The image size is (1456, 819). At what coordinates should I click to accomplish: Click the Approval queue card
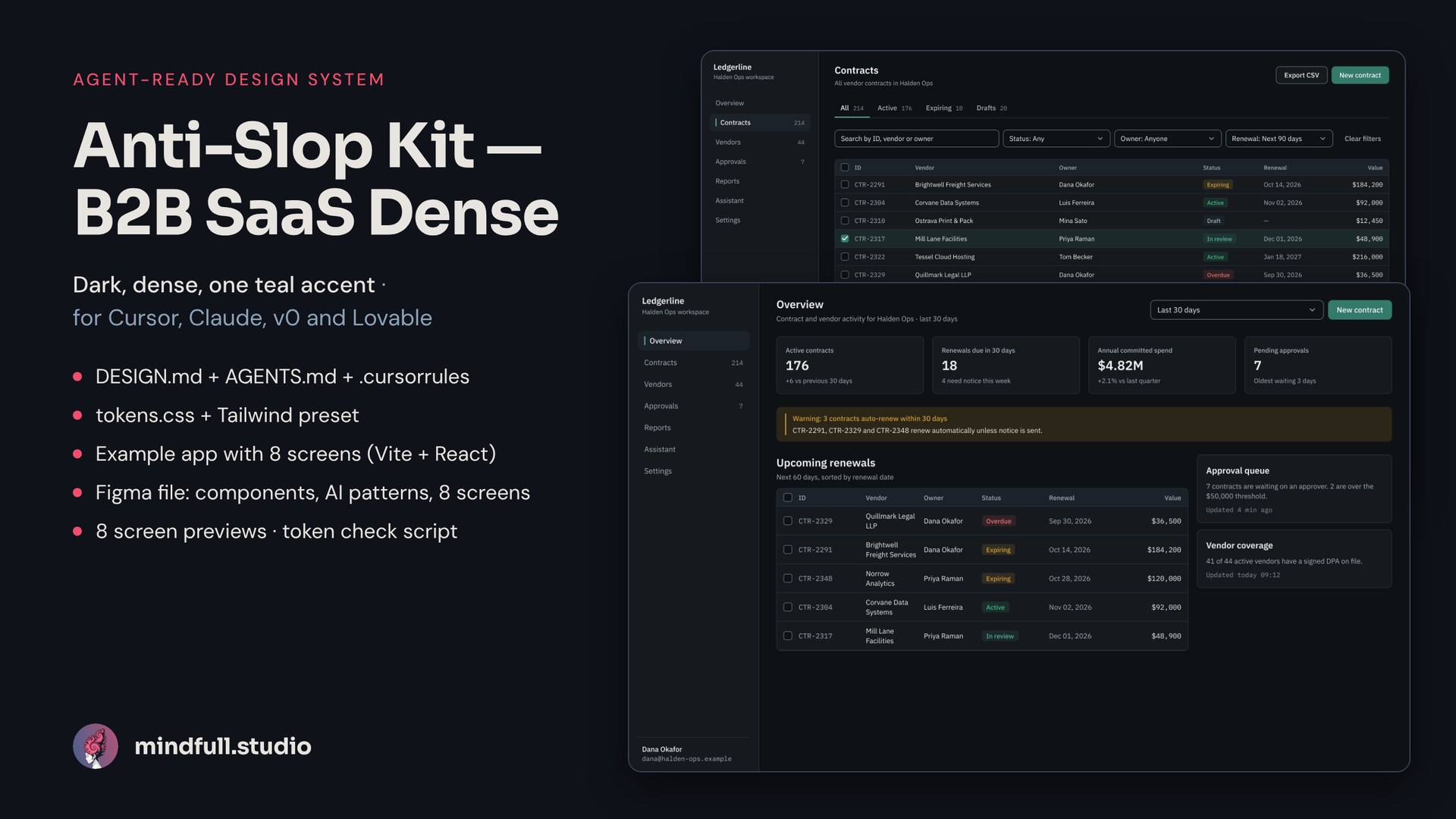pos(1294,489)
